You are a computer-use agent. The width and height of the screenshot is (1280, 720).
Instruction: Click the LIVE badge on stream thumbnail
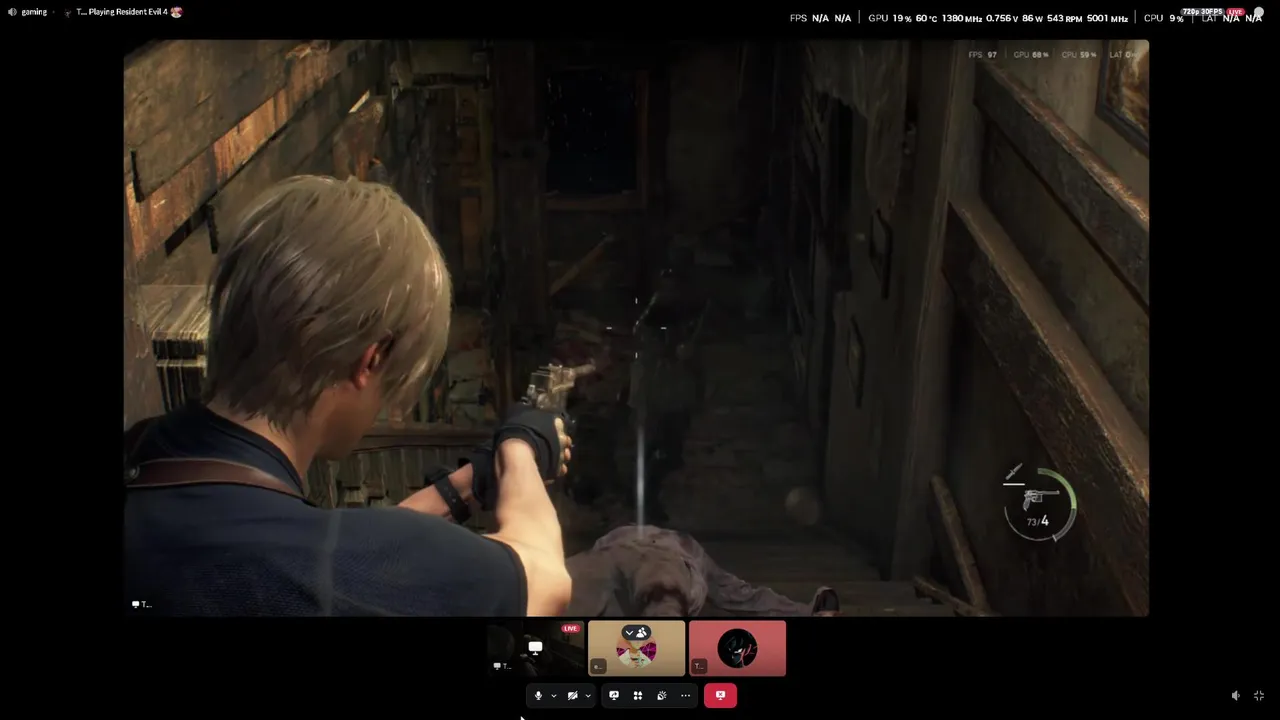click(571, 628)
